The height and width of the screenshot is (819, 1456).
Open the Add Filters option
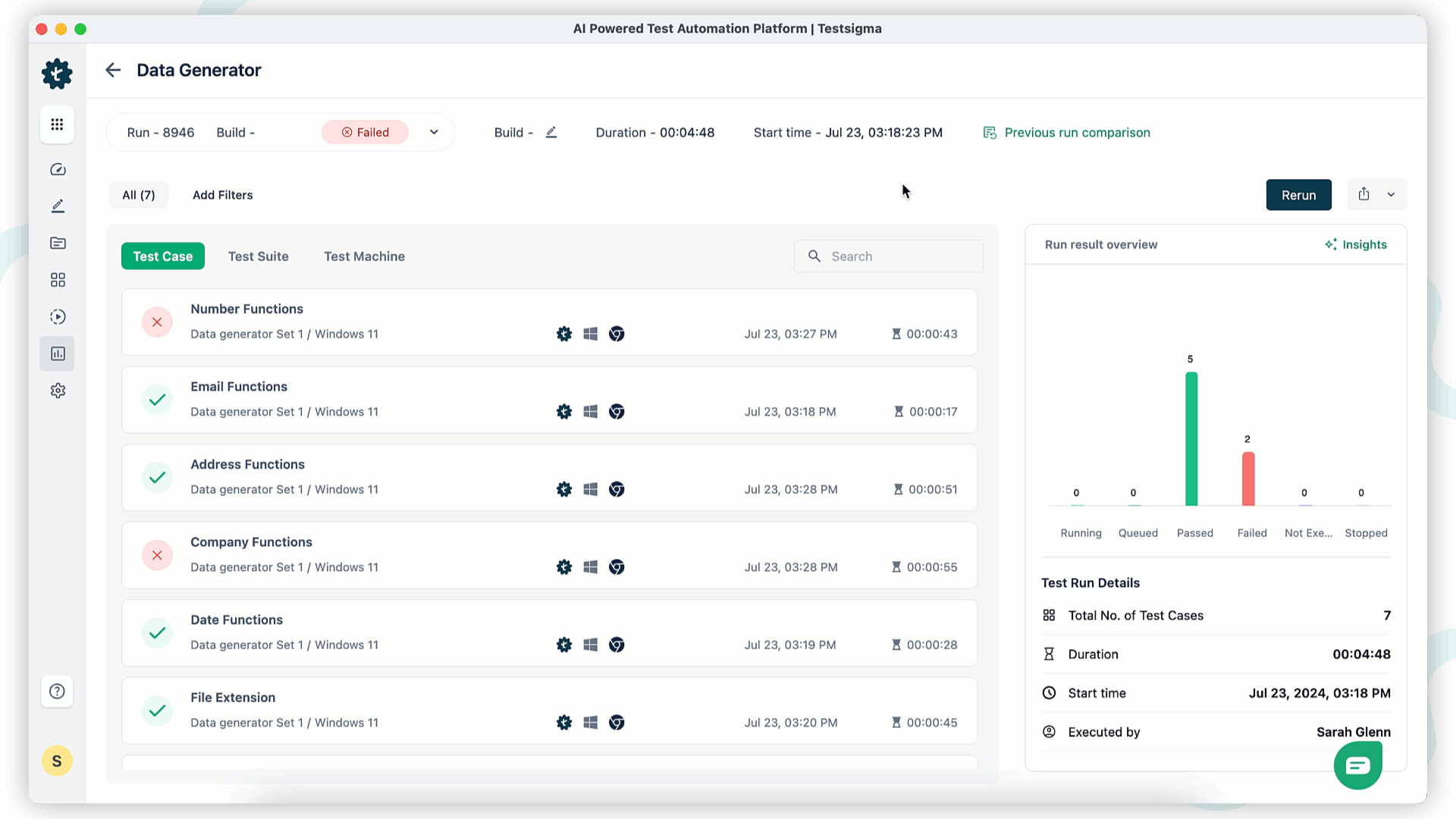pyautogui.click(x=222, y=195)
